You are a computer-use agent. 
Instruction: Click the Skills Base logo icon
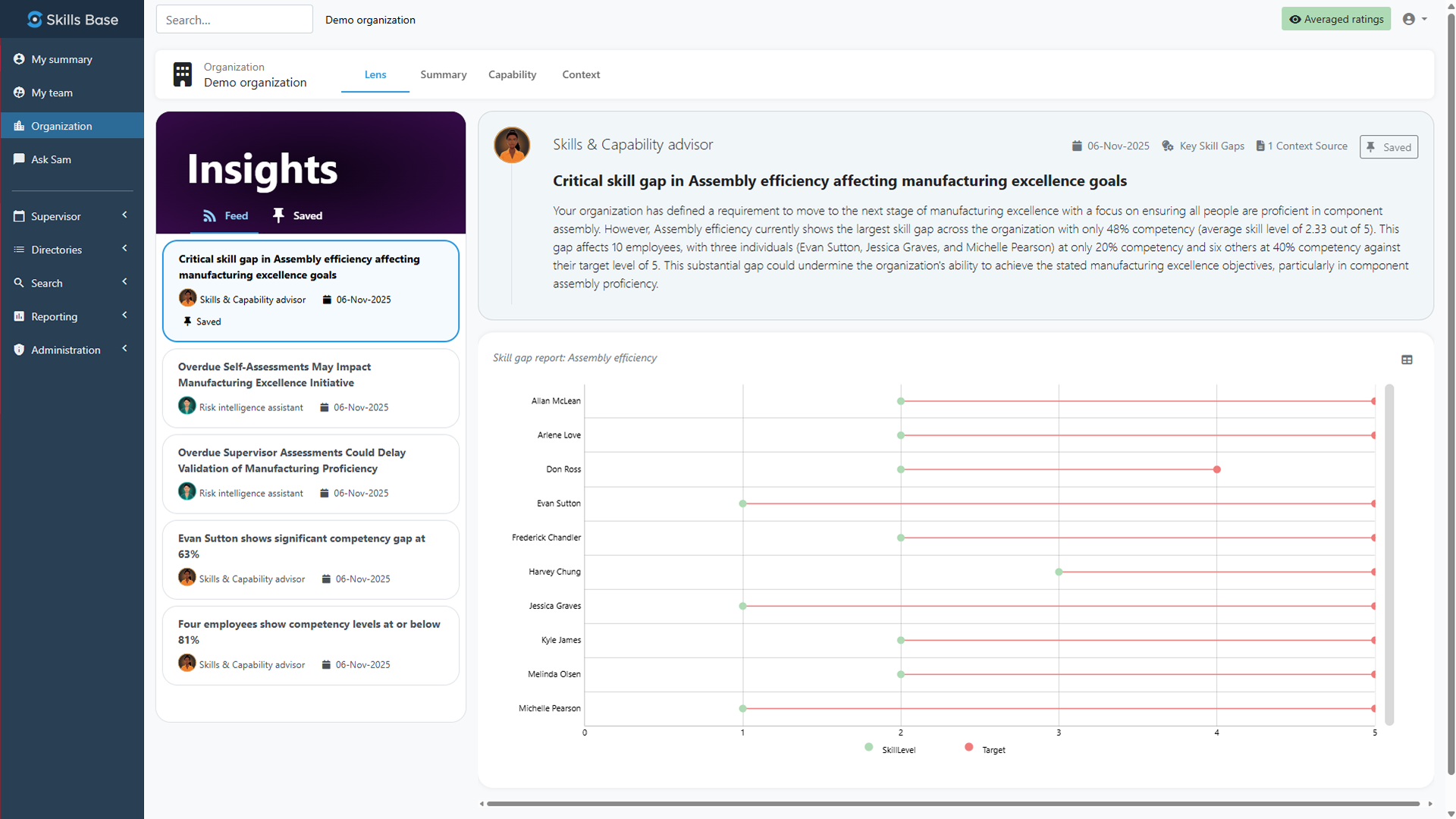click(34, 19)
